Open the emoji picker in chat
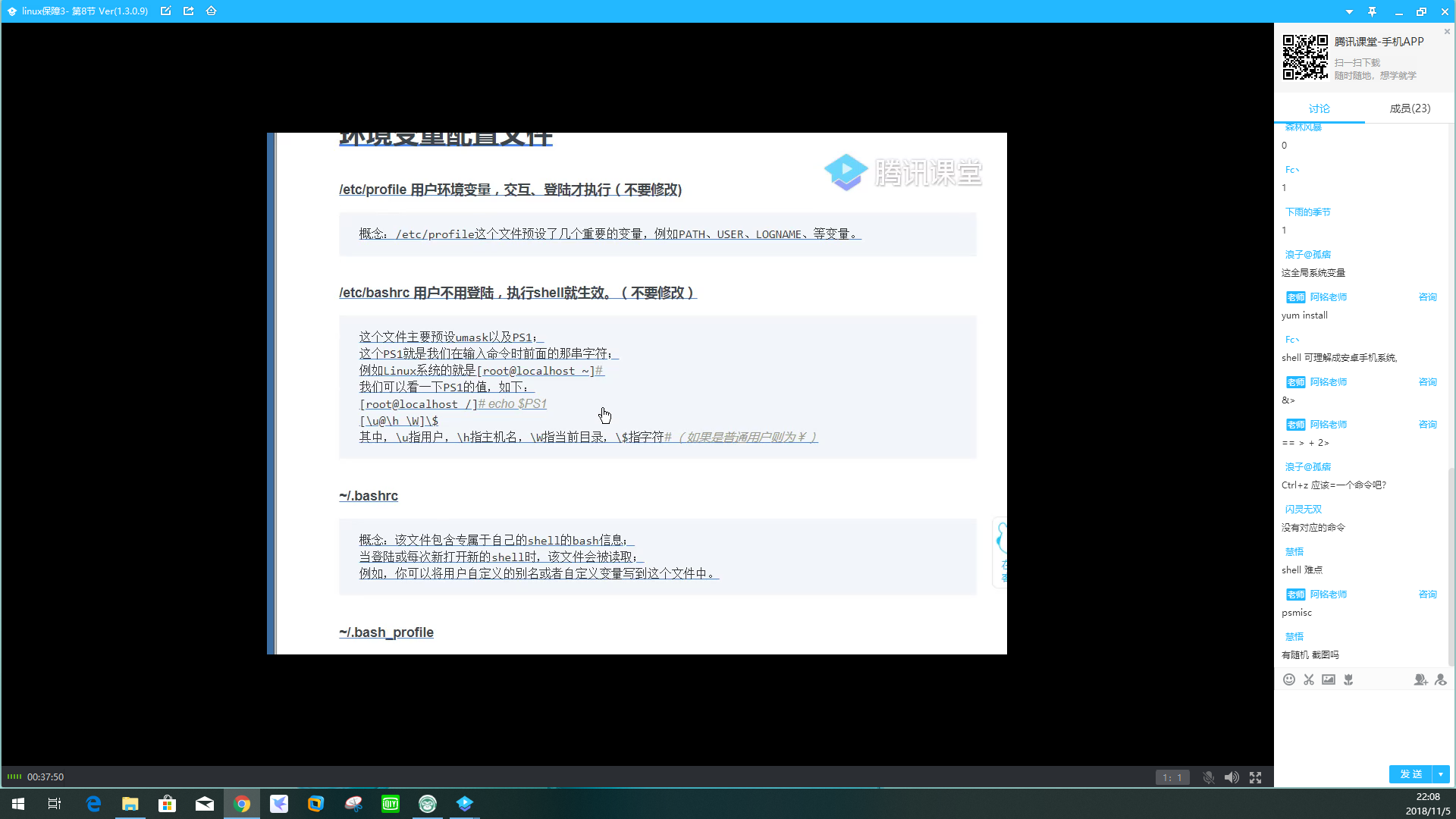Viewport: 1456px width, 819px height. [x=1288, y=679]
